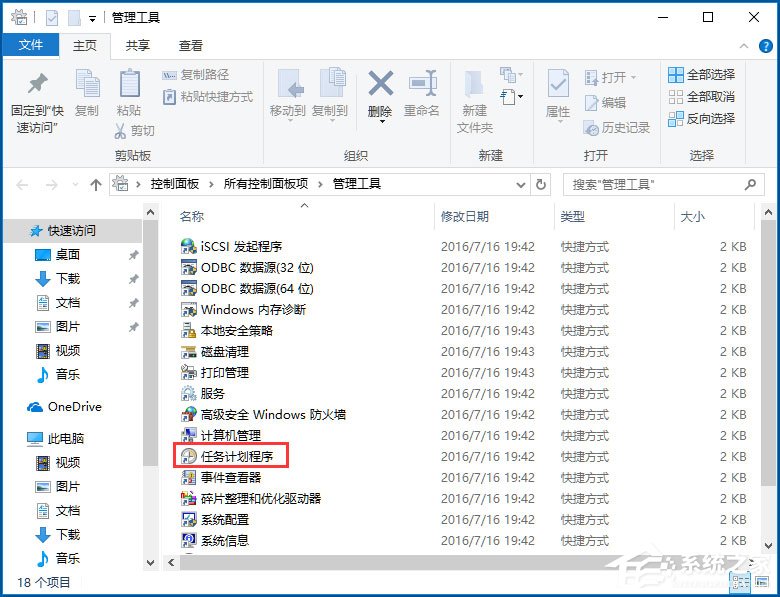Click 反向选择 (Invert selection) in ribbon
Screen dimensions: 780x597
coord(701,118)
